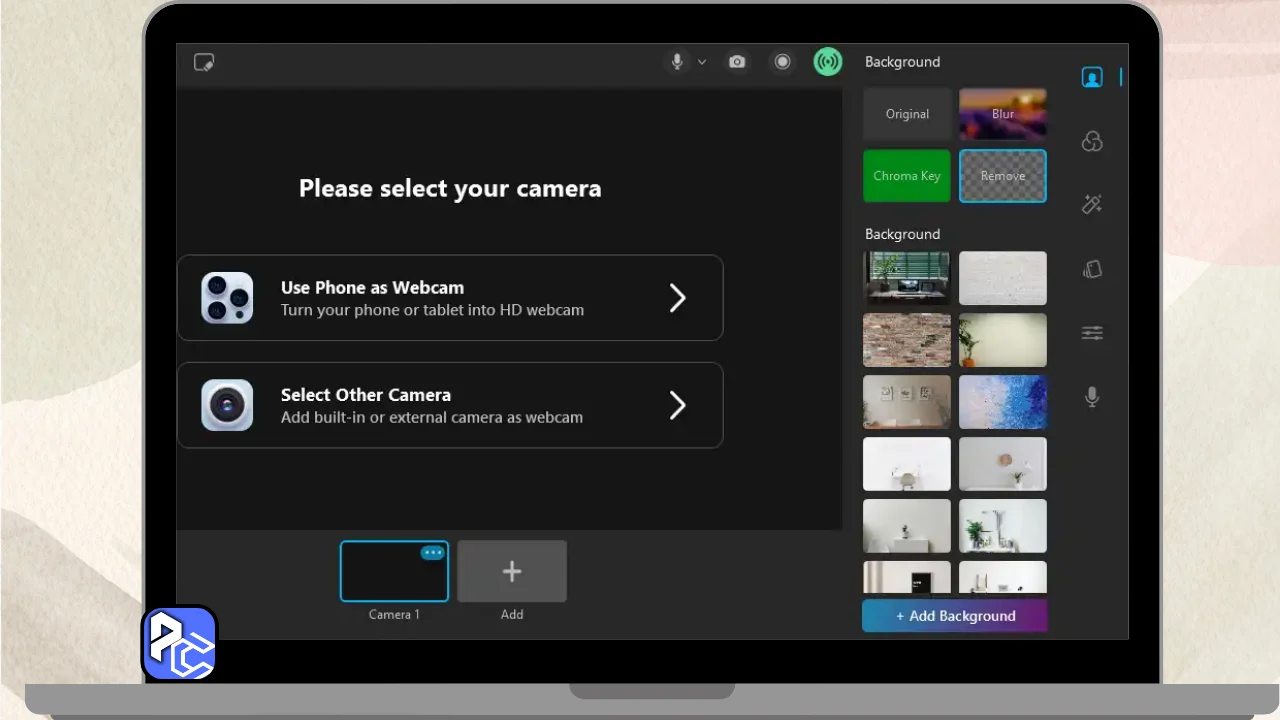Viewport: 1280px width, 720px height.
Task: Open the Select Other Camera chevron
Action: tap(677, 405)
